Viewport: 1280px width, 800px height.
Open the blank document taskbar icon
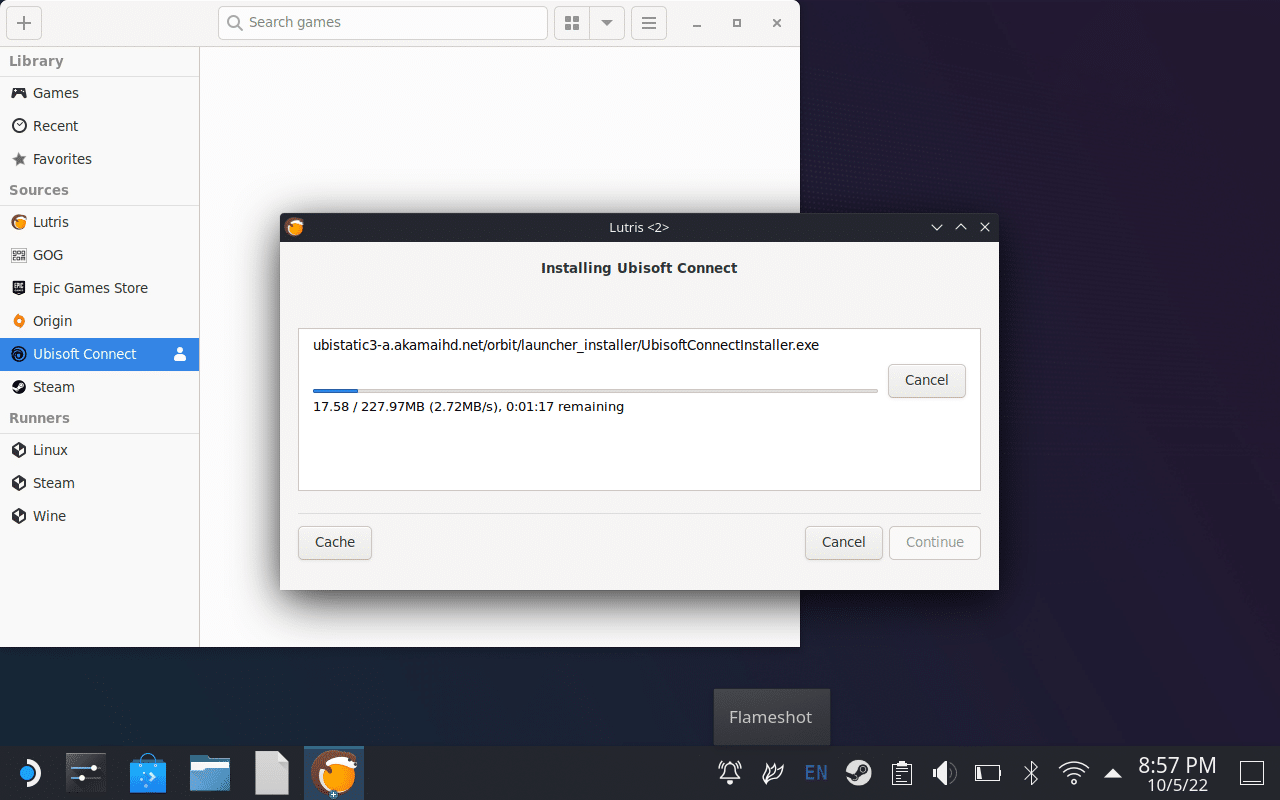click(x=272, y=773)
